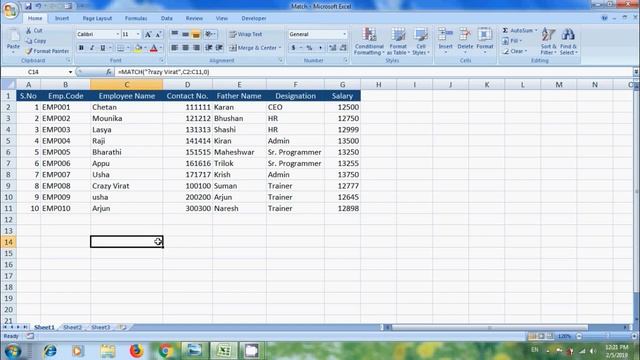Apply Bottom Align to cells

[196, 34]
